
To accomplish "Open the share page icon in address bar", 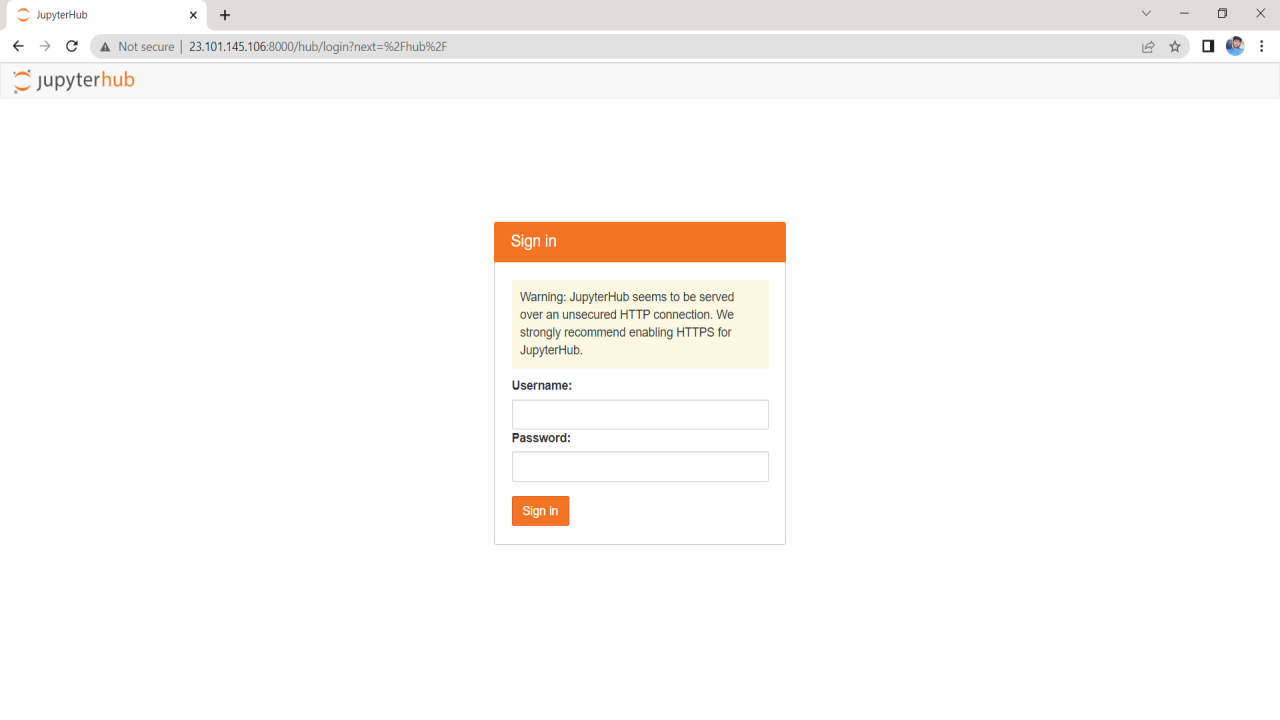I will pos(1148,47).
